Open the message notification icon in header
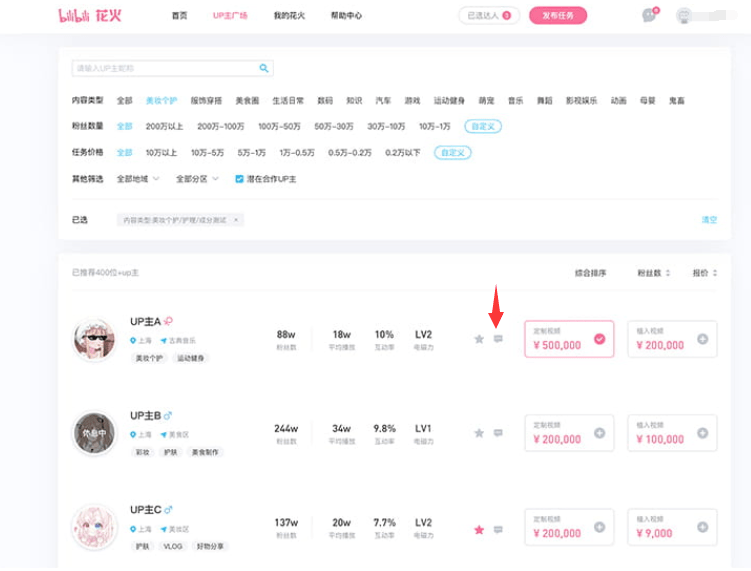 coord(649,15)
